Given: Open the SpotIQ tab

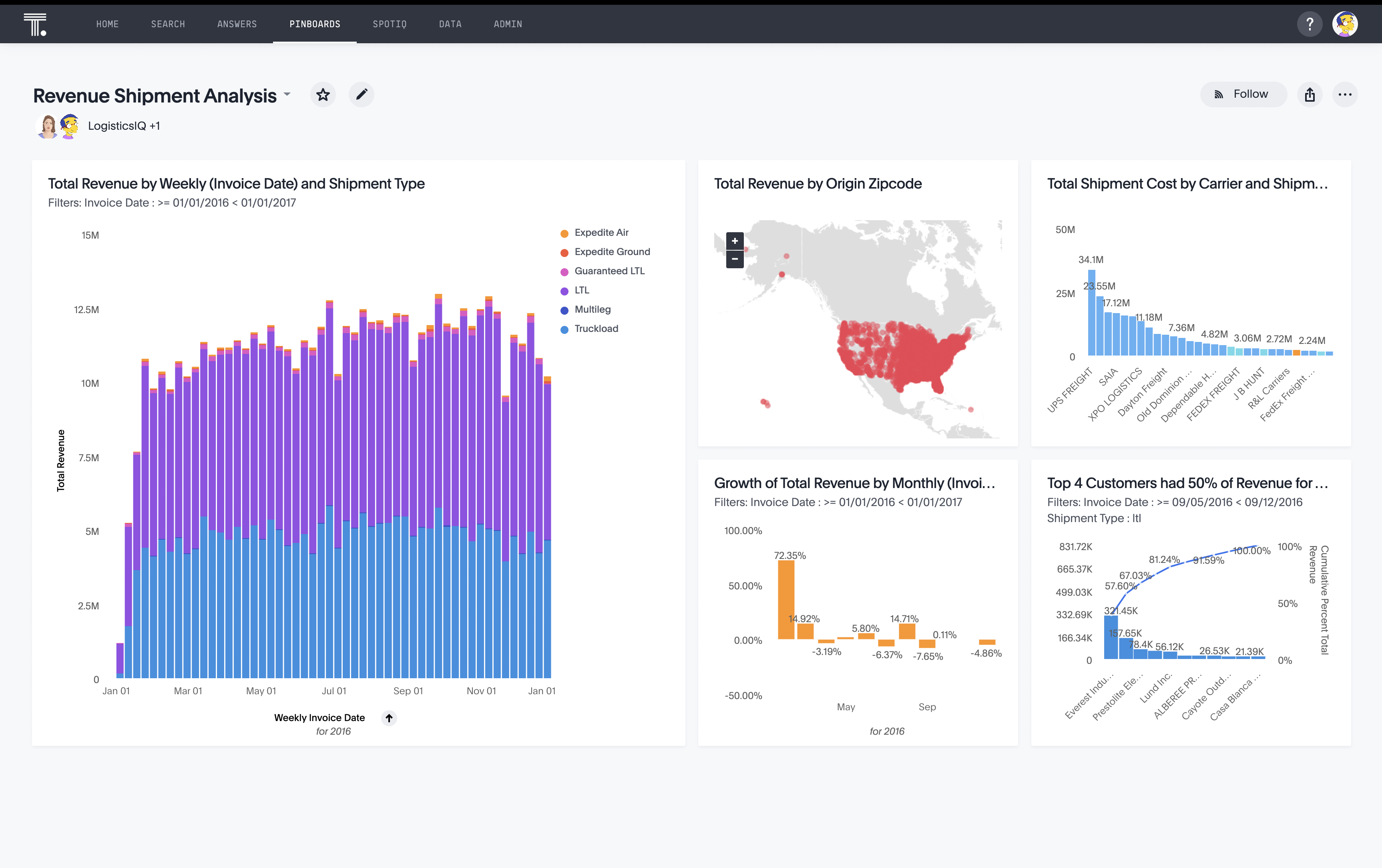Looking at the screenshot, I should pos(390,24).
